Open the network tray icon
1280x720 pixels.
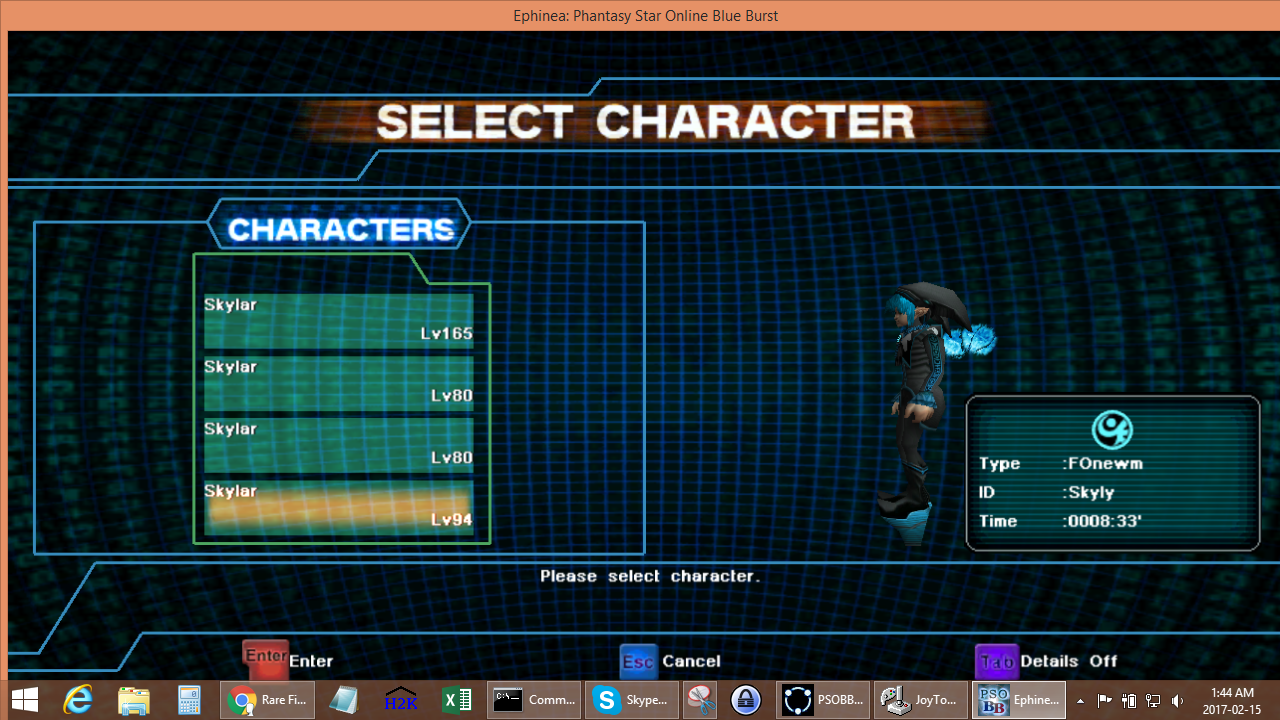click(x=1153, y=701)
